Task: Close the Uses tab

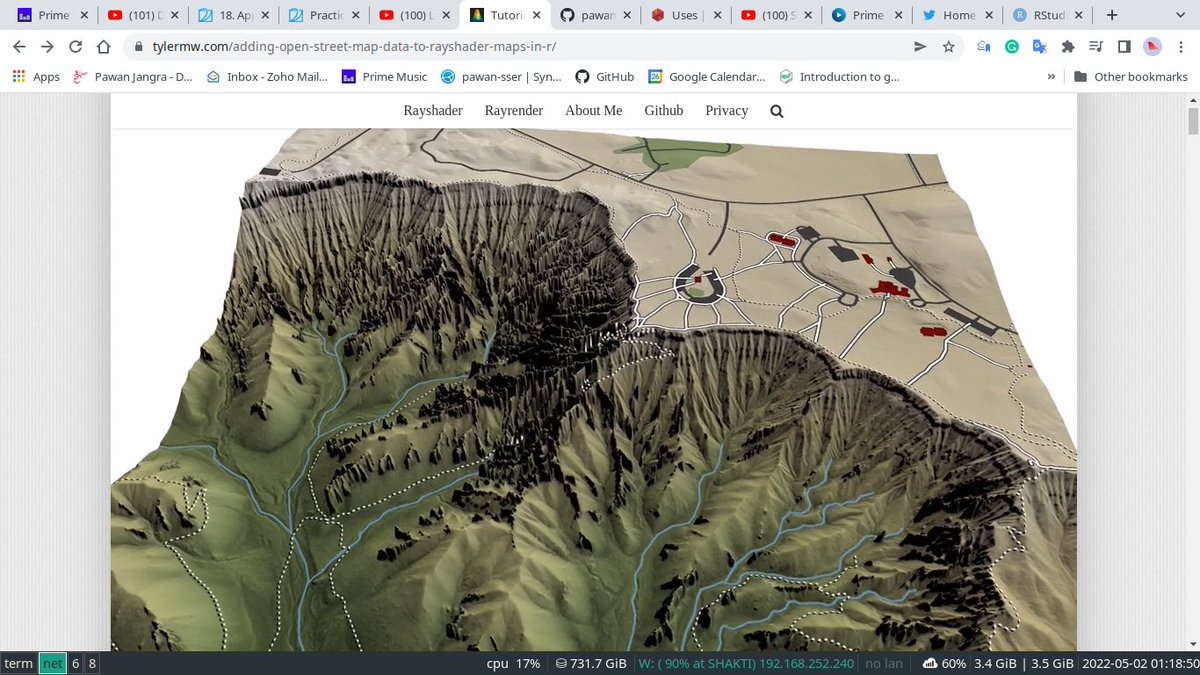Action: pyautogui.click(x=718, y=15)
